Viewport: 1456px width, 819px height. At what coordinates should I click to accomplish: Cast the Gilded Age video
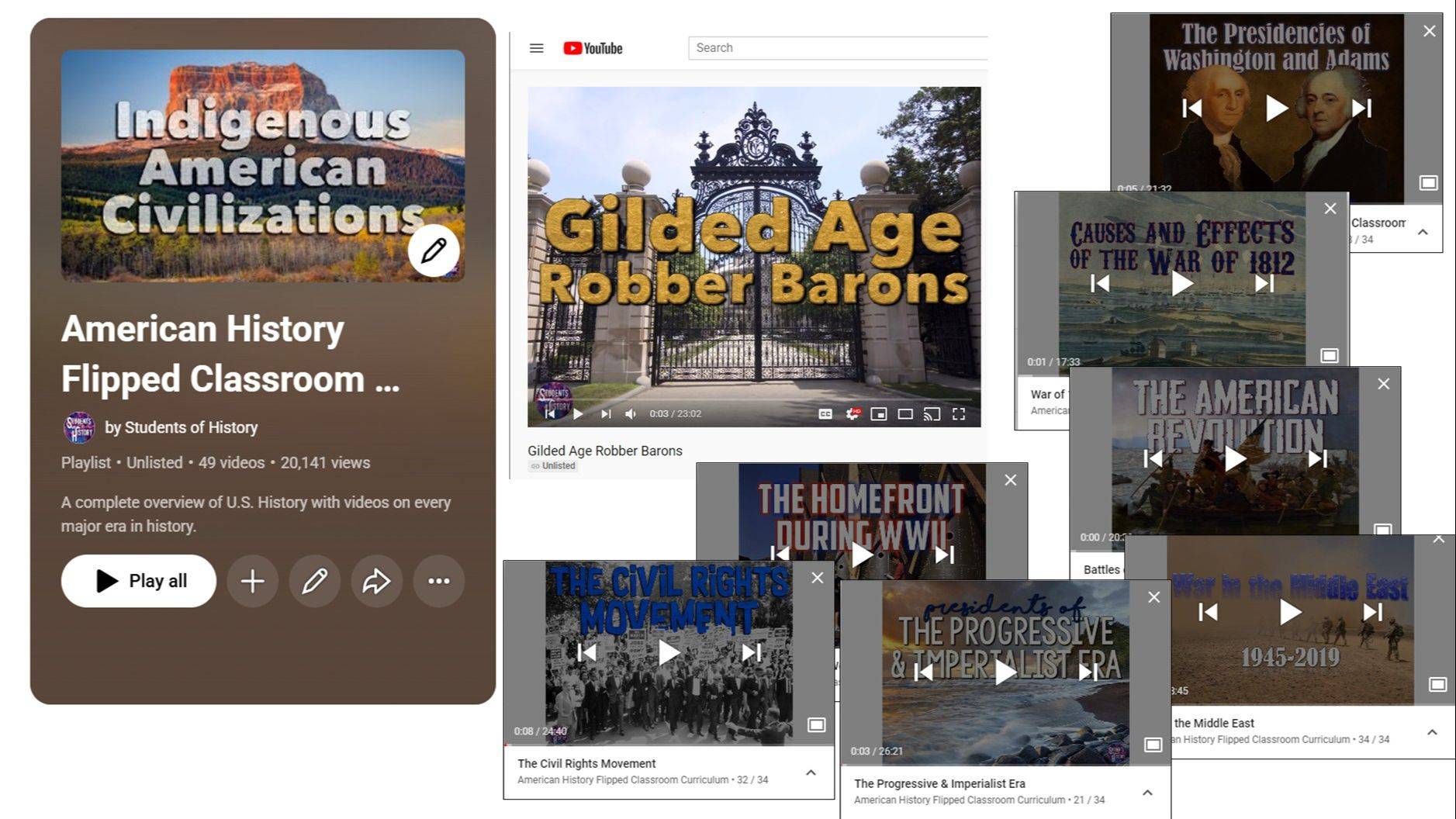[932, 414]
